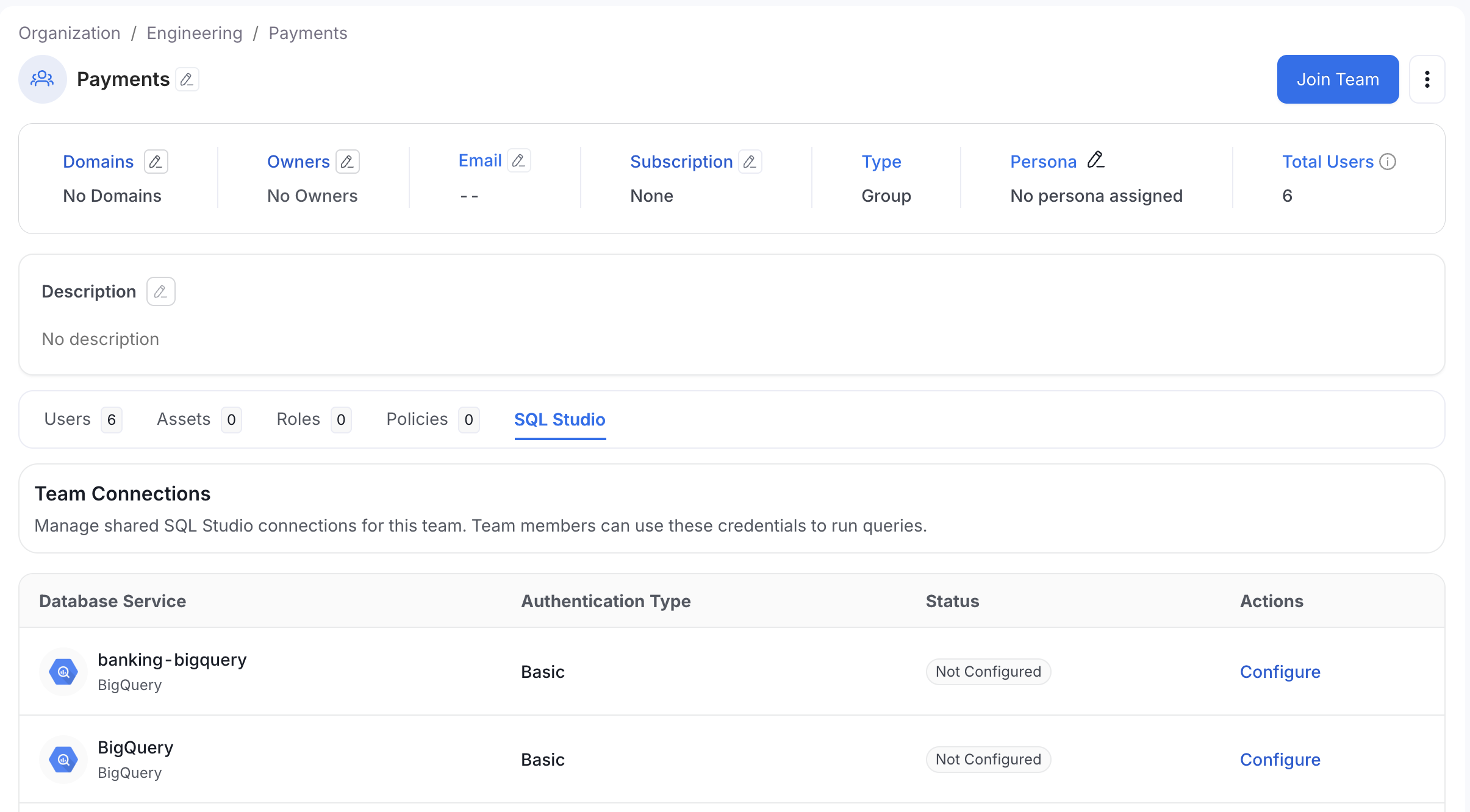Click the Total Users label
This screenshot has width=1470, height=812.
pos(1328,162)
